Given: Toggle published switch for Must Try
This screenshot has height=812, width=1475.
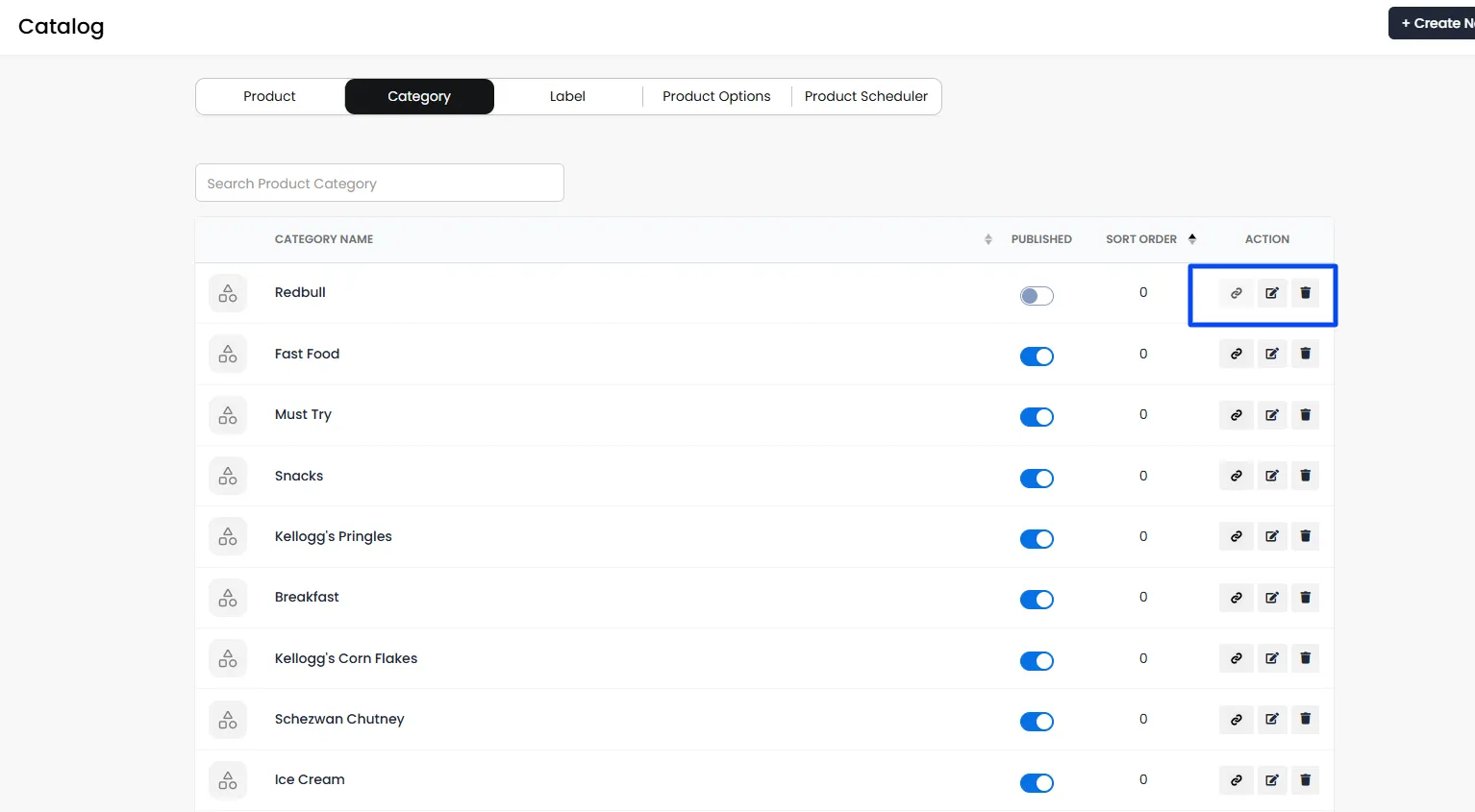Looking at the screenshot, I should click(x=1037, y=417).
